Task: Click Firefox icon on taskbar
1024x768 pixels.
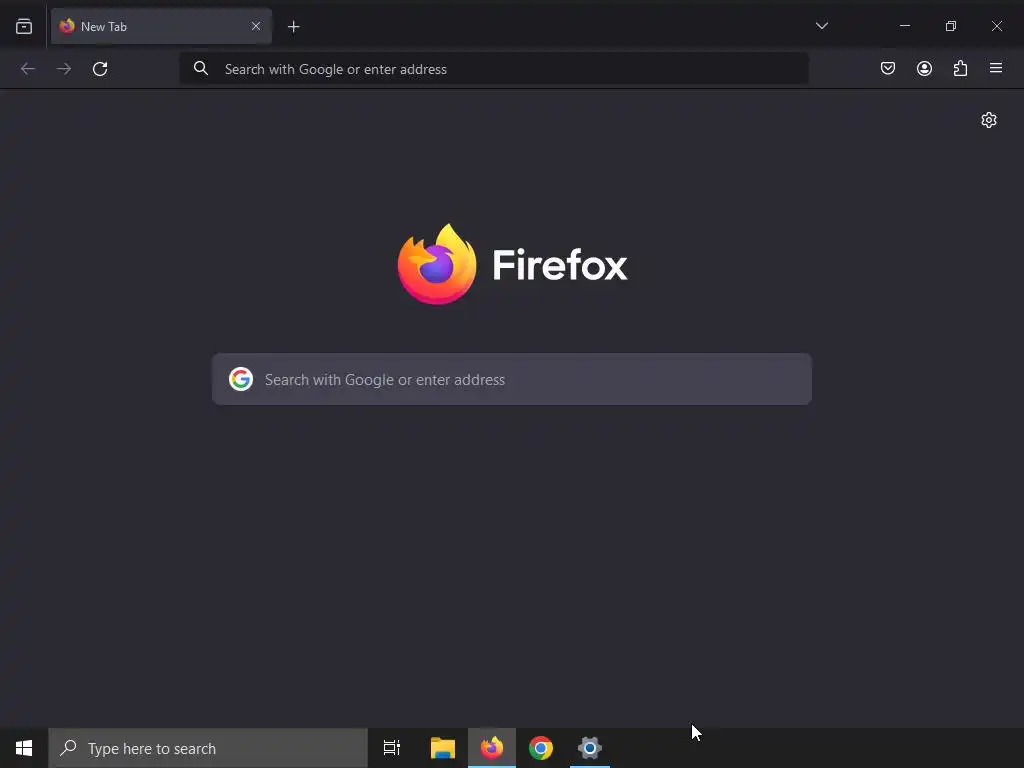Action: pos(492,748)
